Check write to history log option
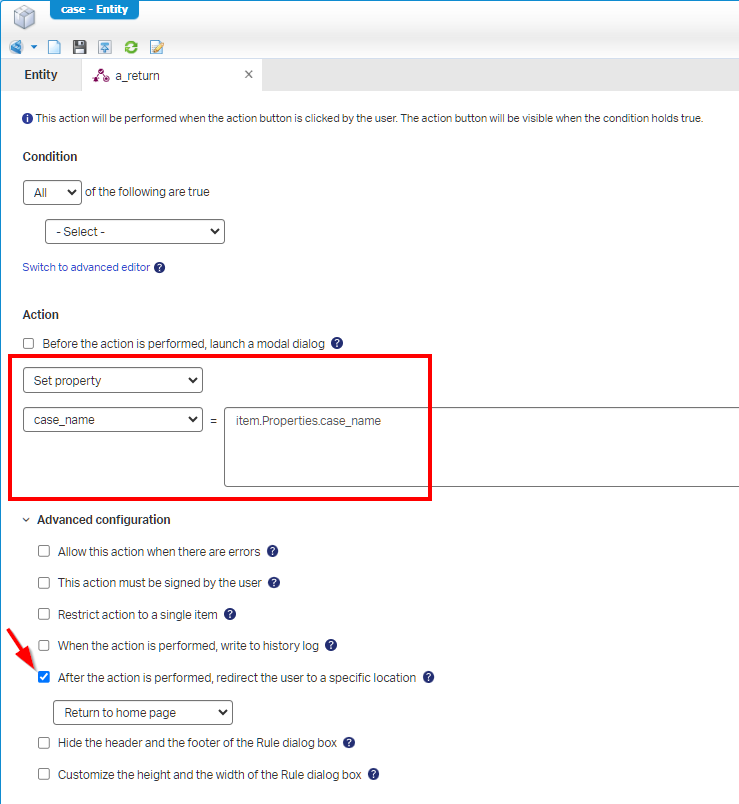739x804 pixels. pos(44,646)
